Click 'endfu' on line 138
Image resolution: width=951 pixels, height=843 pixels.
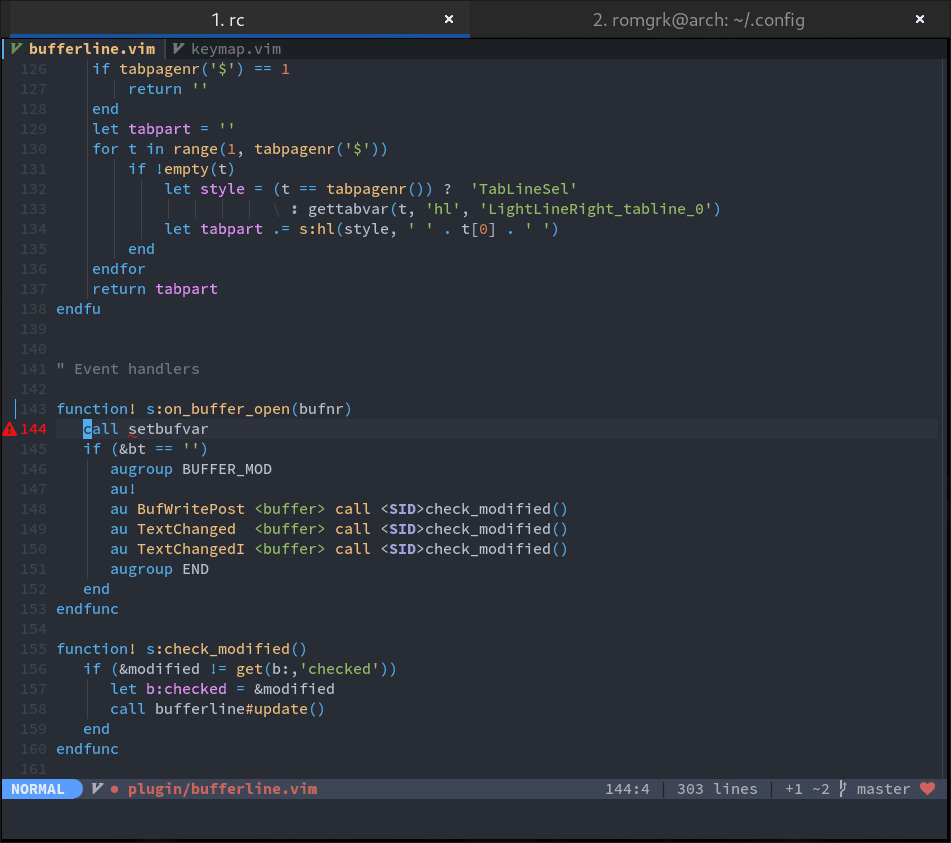click(x=79, y=309)
